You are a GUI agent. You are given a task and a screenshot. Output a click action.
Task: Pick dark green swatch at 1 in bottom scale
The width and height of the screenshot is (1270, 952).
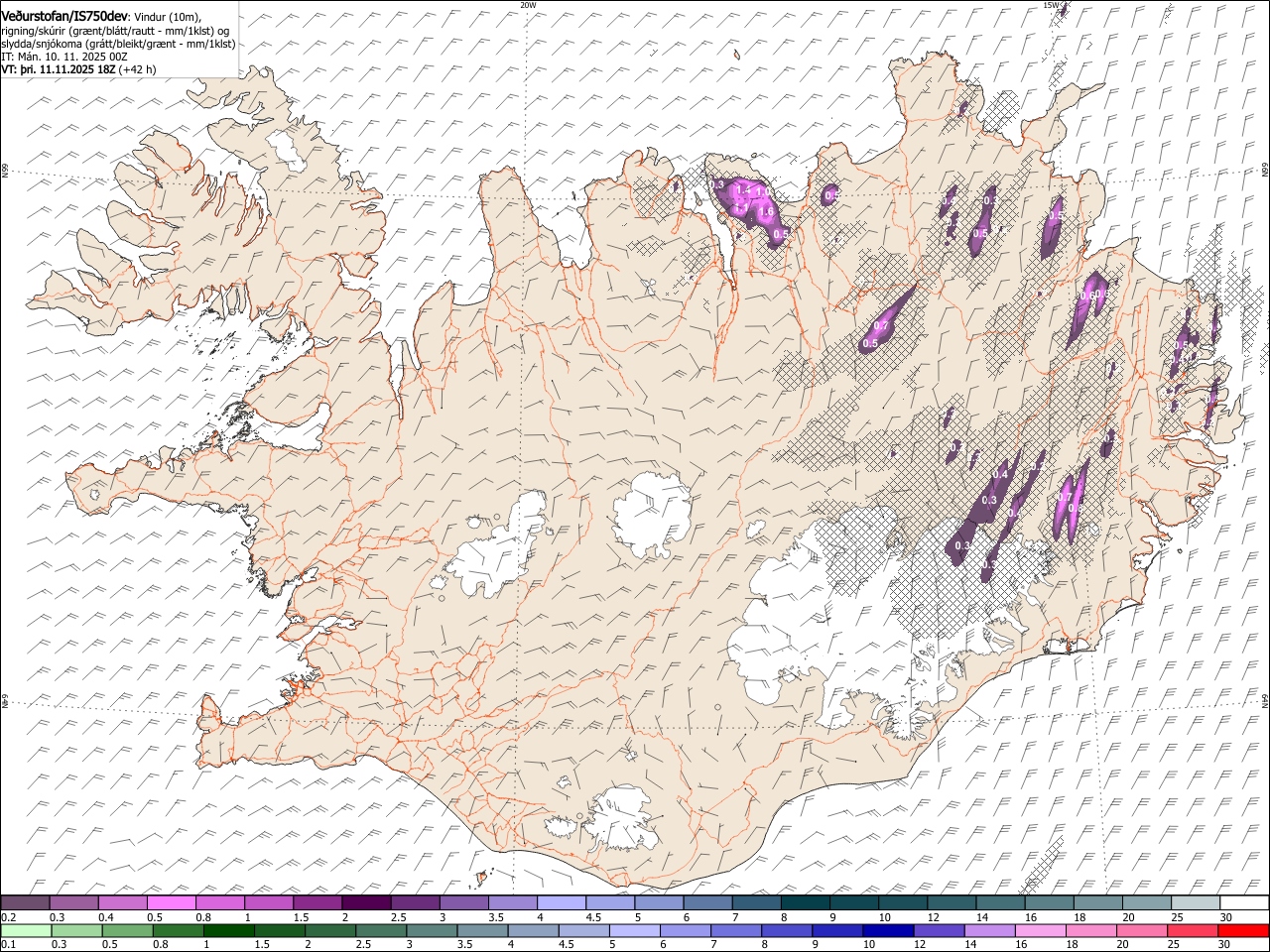click(229, 931)
